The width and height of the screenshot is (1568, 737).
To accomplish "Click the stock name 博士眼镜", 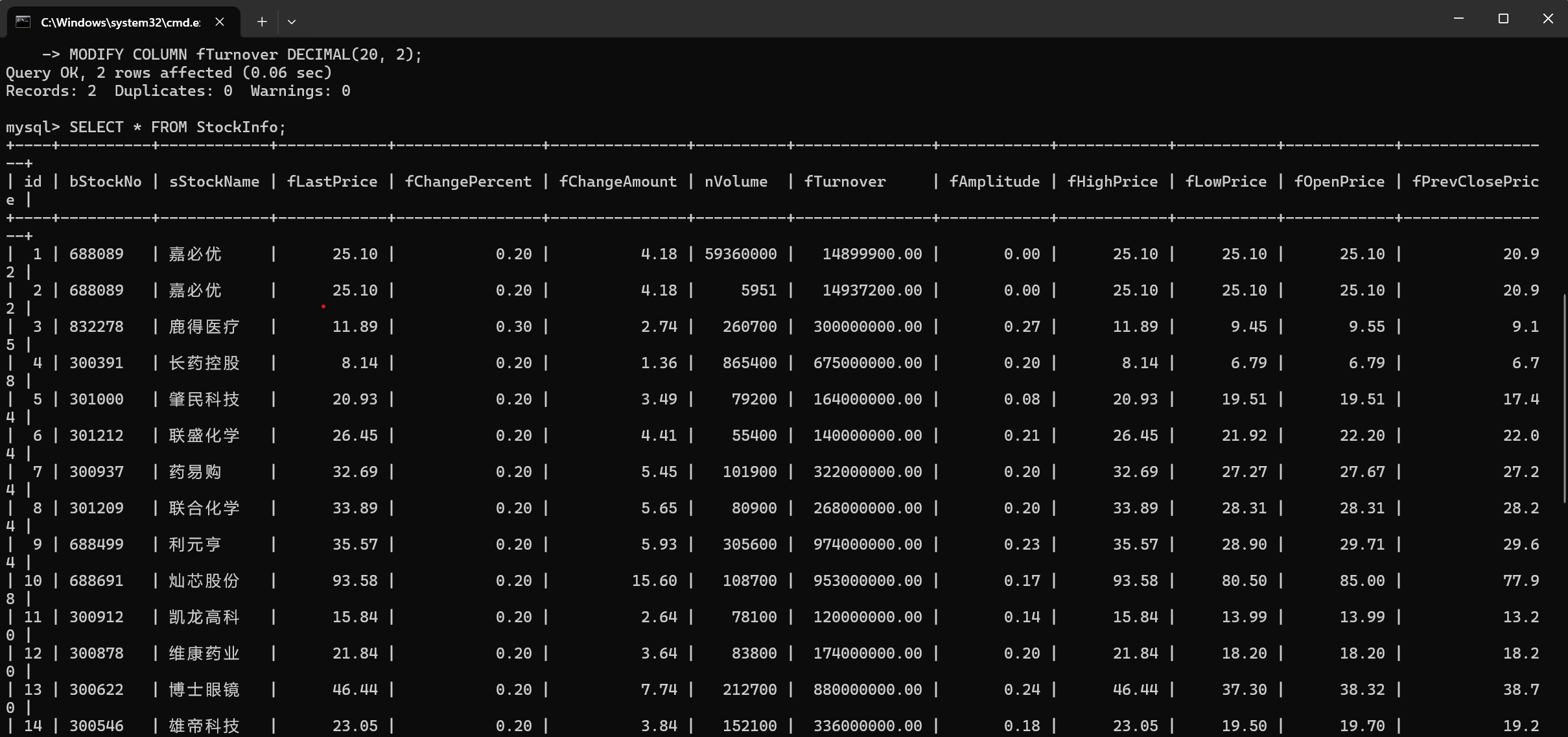I will pos(204,690).
